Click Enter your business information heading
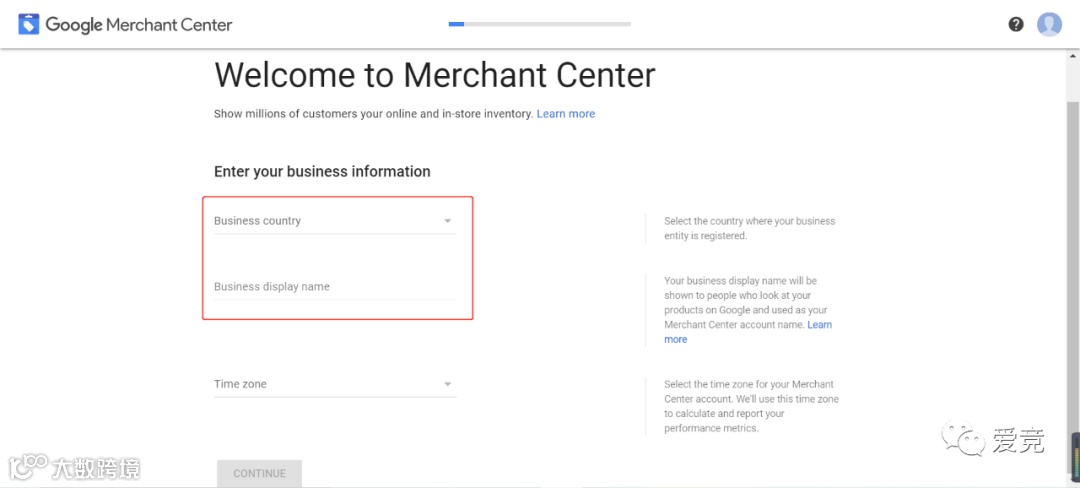Screen dimensions: 1080x488 (x=322, y=171)
